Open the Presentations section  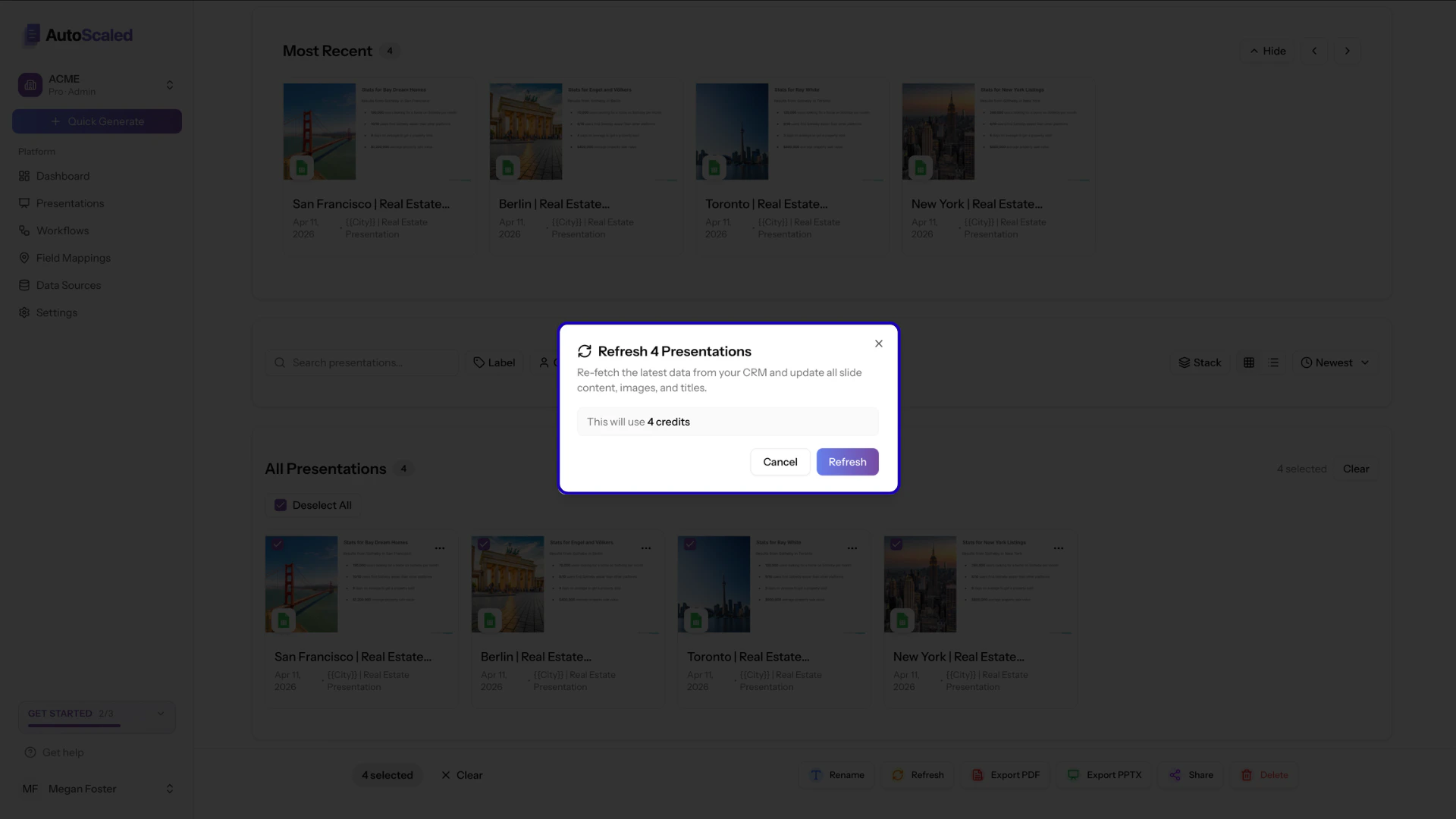coord(71,203)
